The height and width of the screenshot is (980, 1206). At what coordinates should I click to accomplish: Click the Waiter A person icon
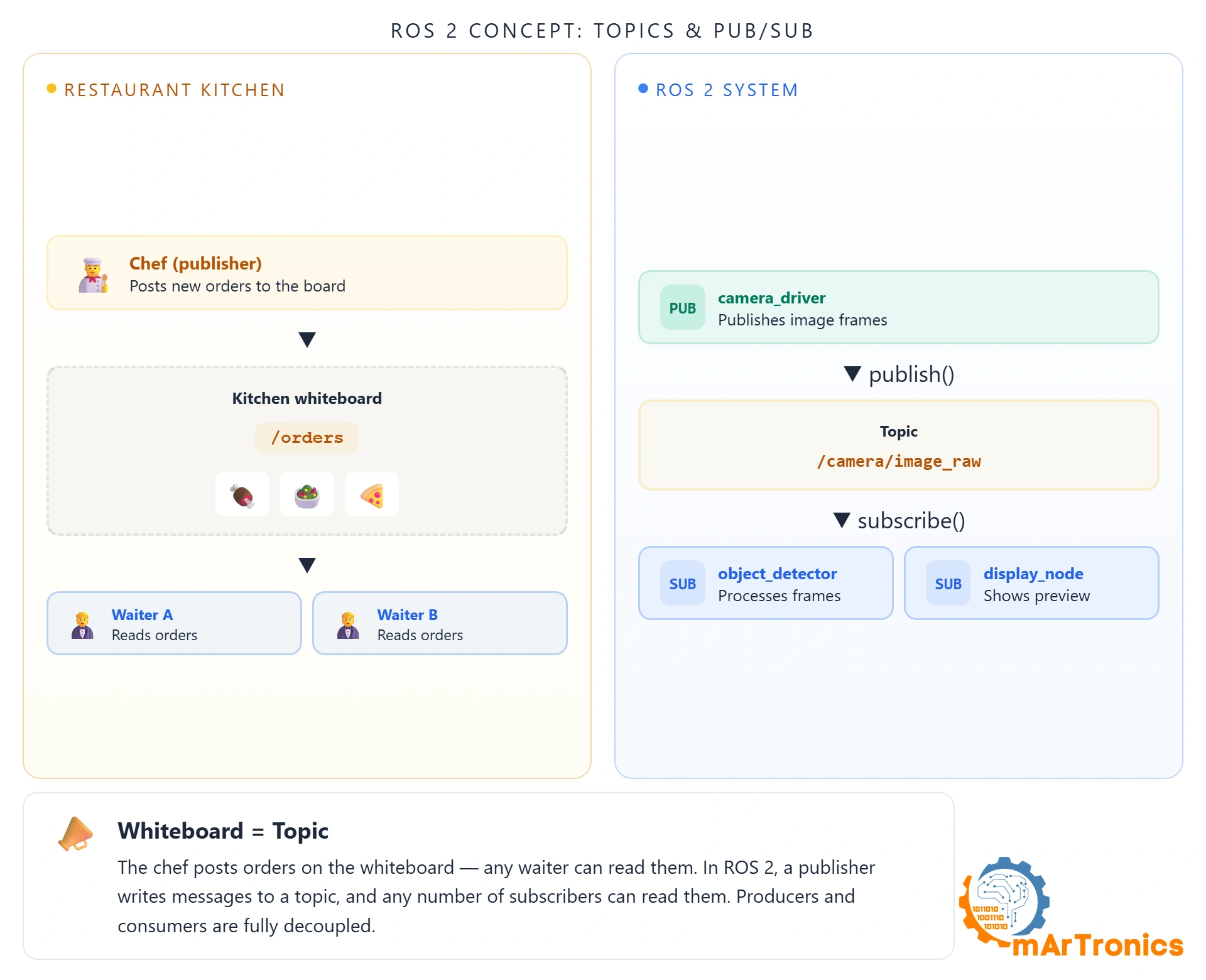(x=82, y=625)
